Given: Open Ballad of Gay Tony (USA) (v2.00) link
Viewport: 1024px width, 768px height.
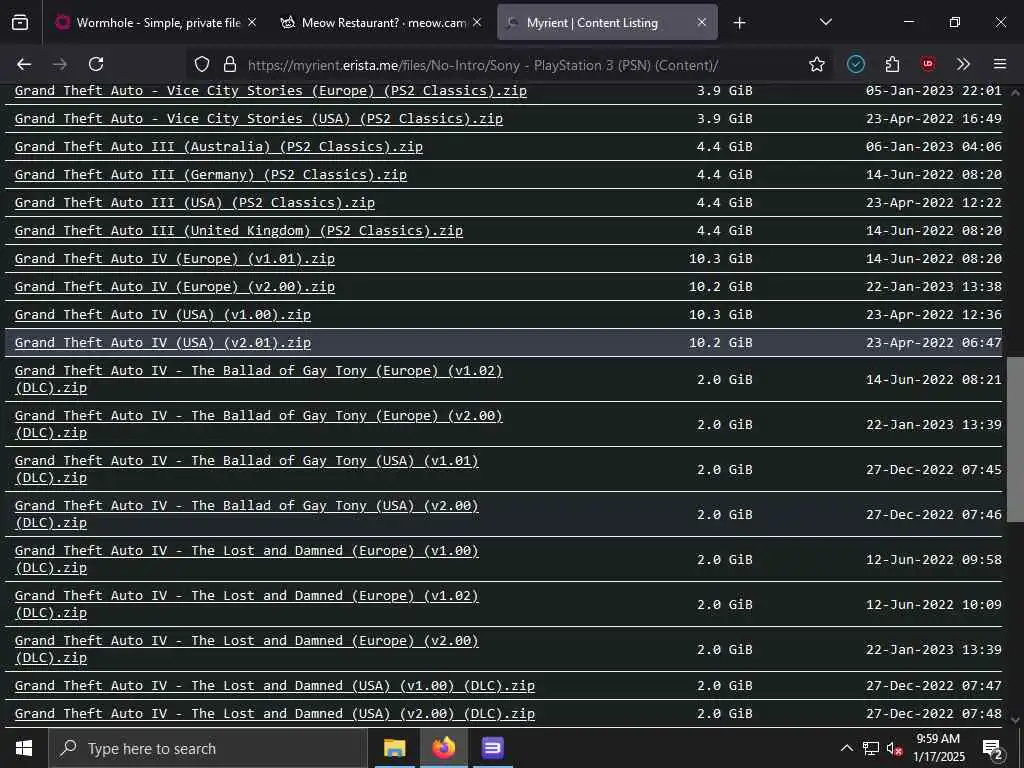Looking at the screenshot, I should pyautogui.click(x=246, y=515).
